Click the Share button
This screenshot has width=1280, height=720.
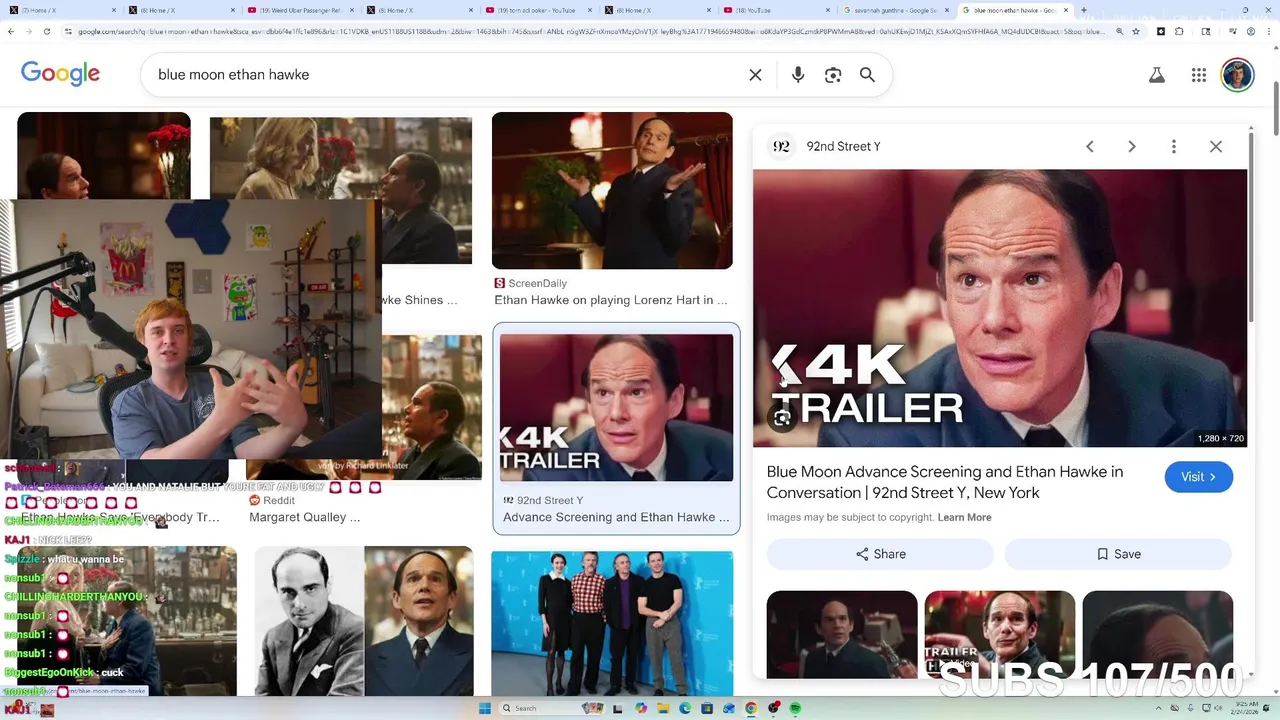(880, 554)
